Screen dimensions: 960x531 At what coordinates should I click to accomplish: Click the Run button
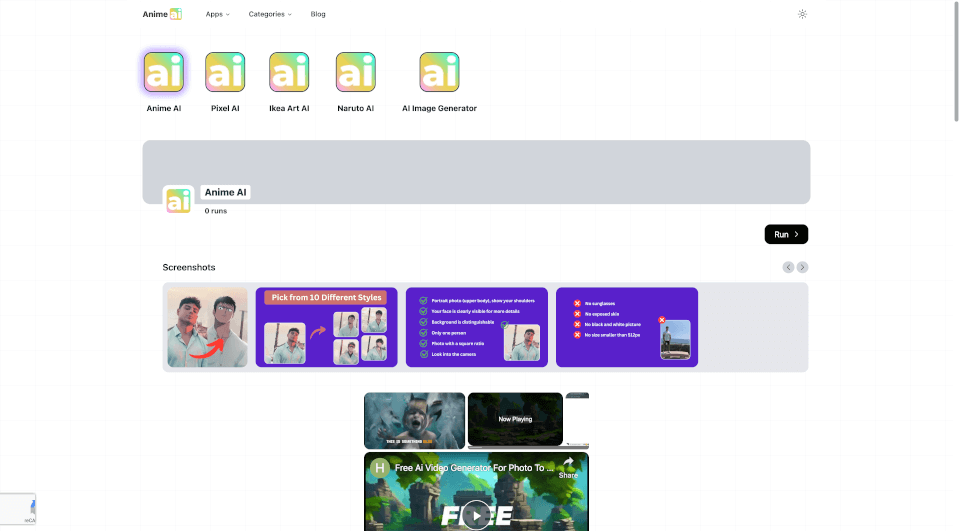786,234
